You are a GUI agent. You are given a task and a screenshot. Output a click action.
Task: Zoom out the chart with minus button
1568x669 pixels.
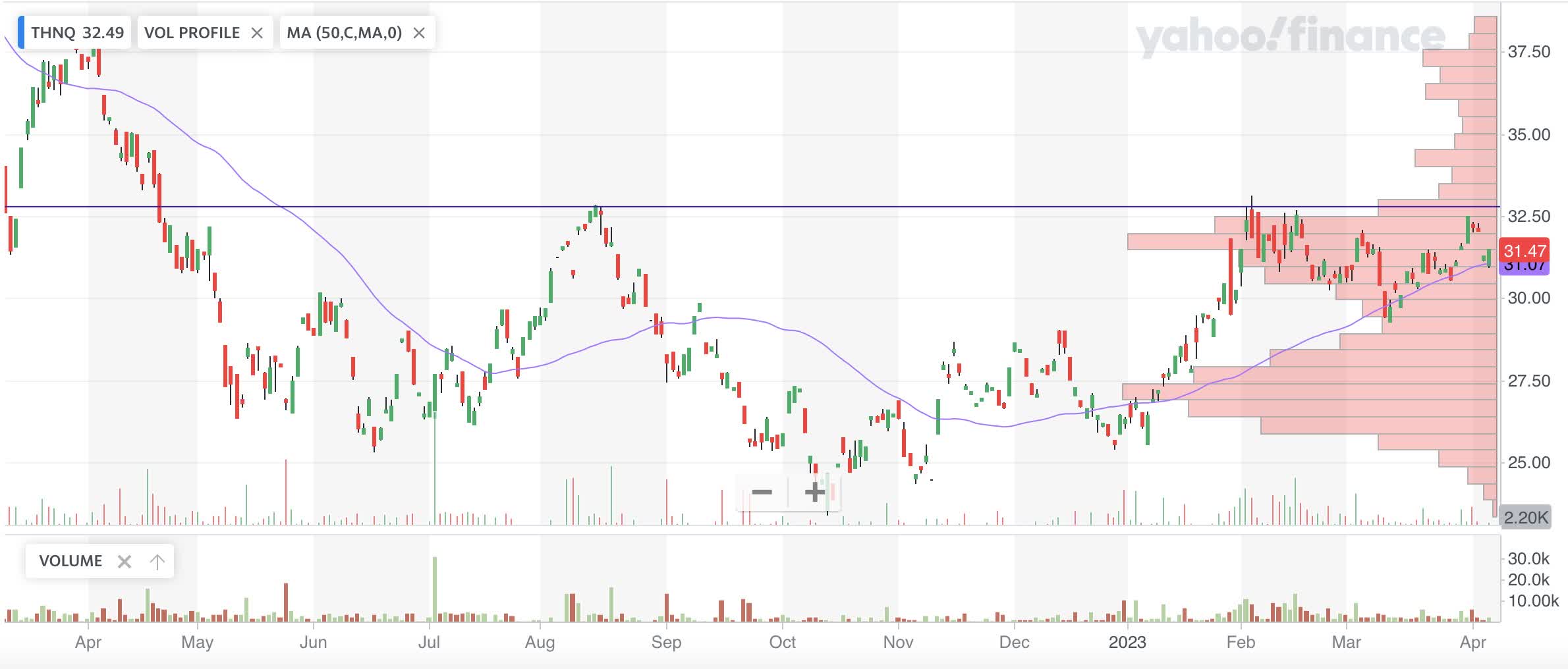coord(762,492)
